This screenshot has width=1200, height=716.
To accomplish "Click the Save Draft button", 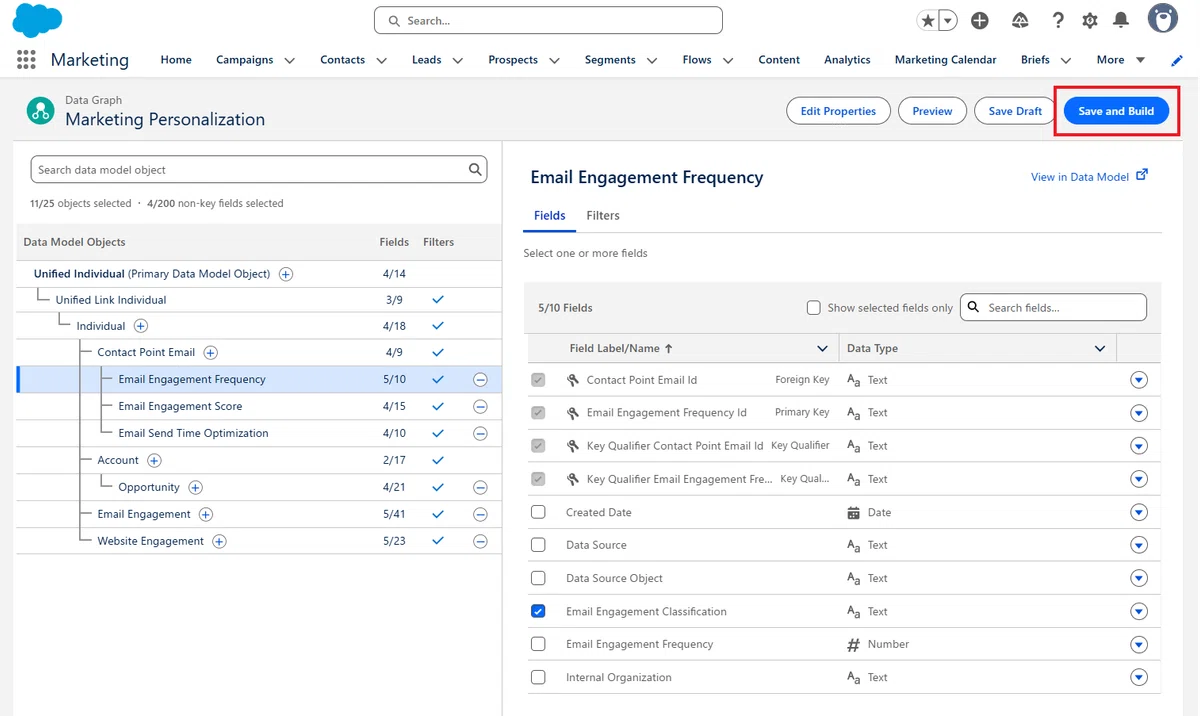I will click(x=1015, y=111).
